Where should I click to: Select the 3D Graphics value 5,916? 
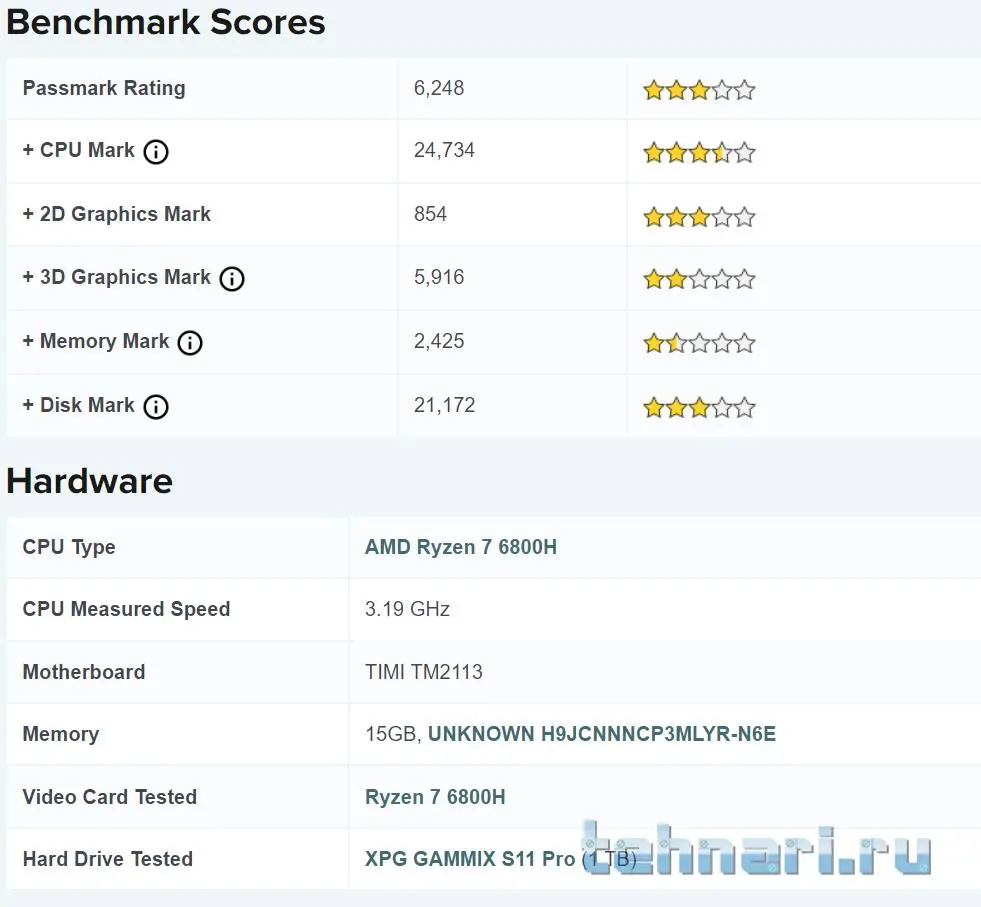point(439,277)
